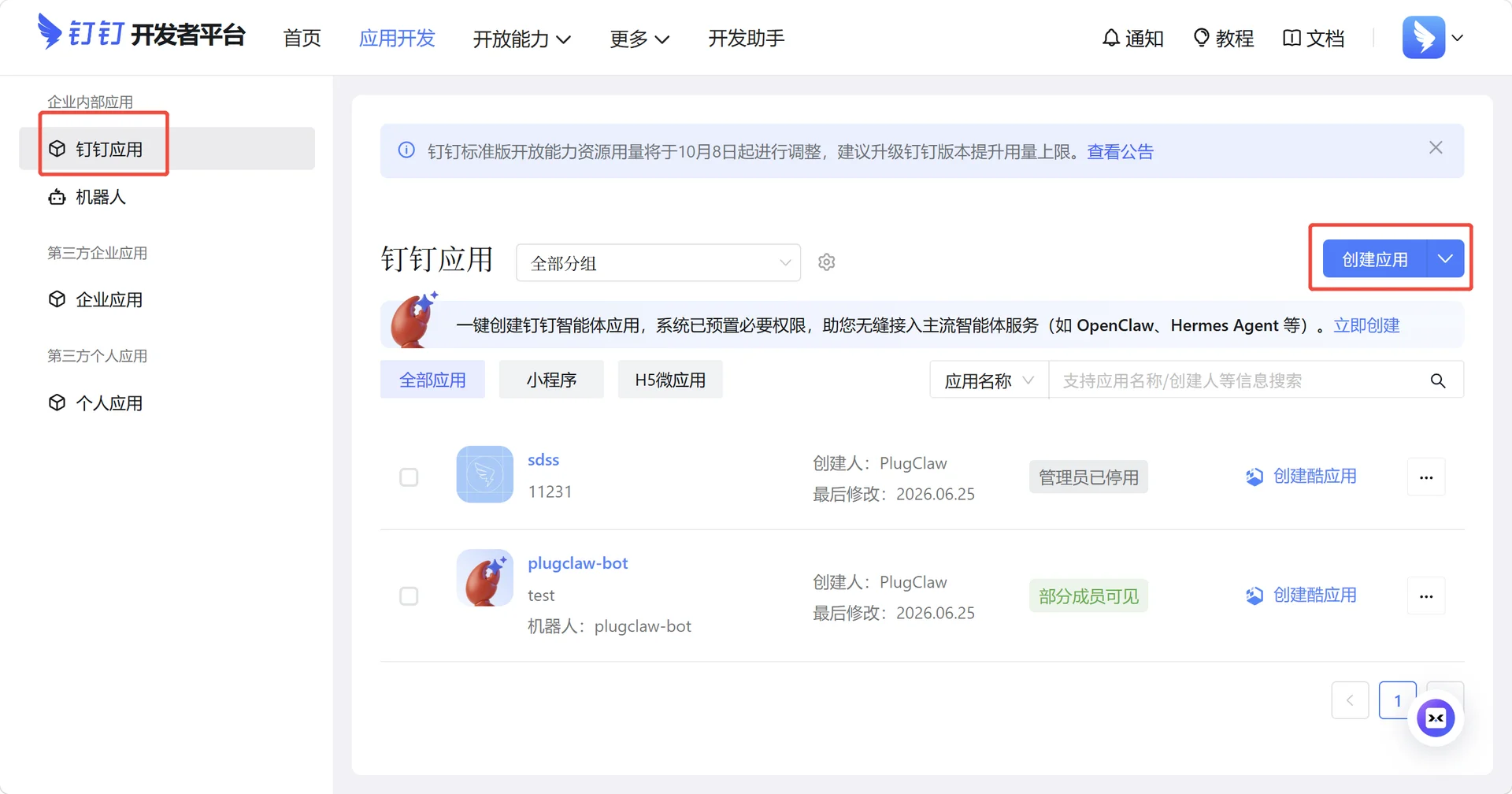The height and width of the screenshot is (794, 1512).
Task: Go to previous page arrow
Action: (x=1350, y=700)
